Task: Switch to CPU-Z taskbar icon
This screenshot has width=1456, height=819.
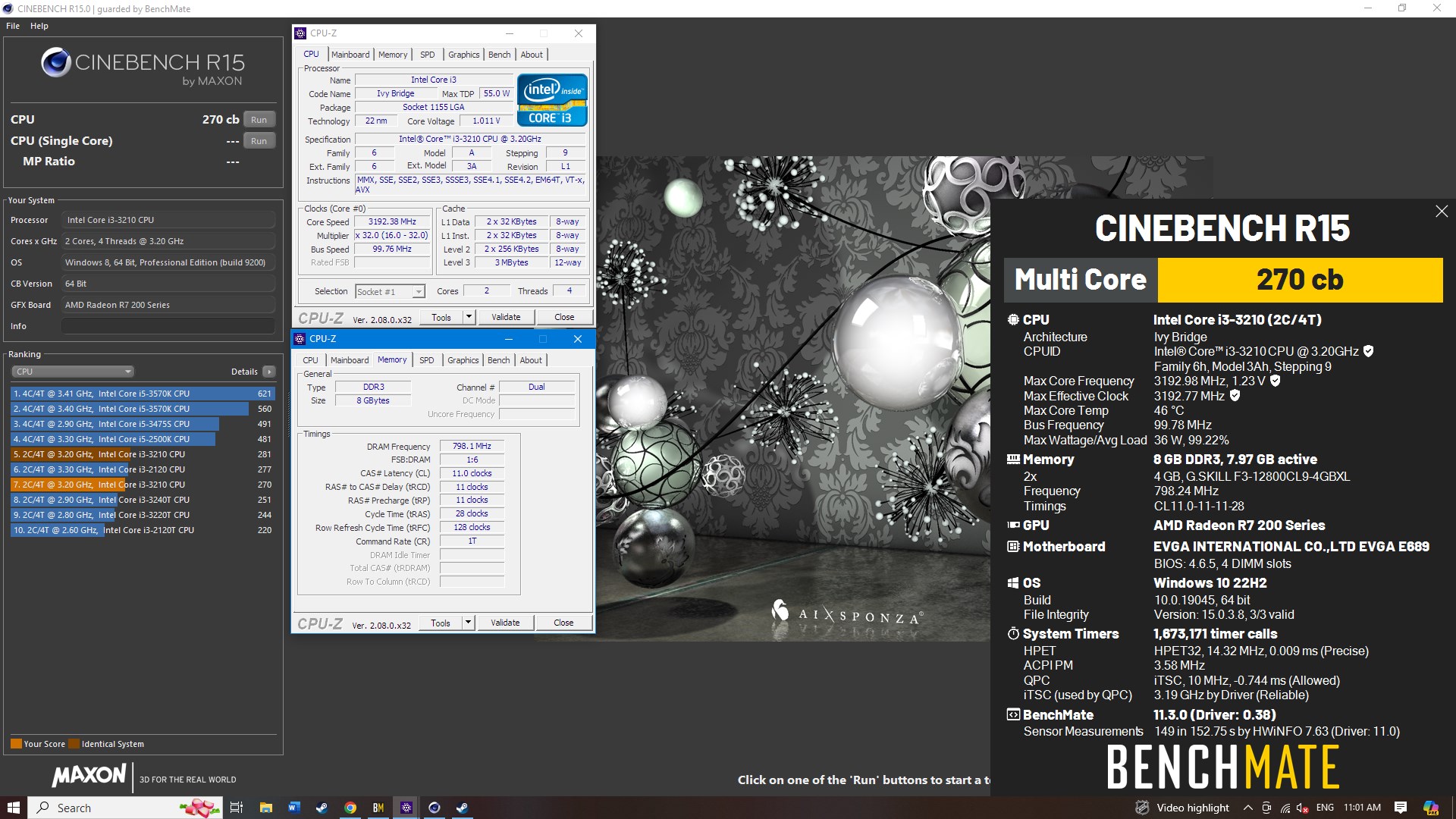Action: coord(406,808)
